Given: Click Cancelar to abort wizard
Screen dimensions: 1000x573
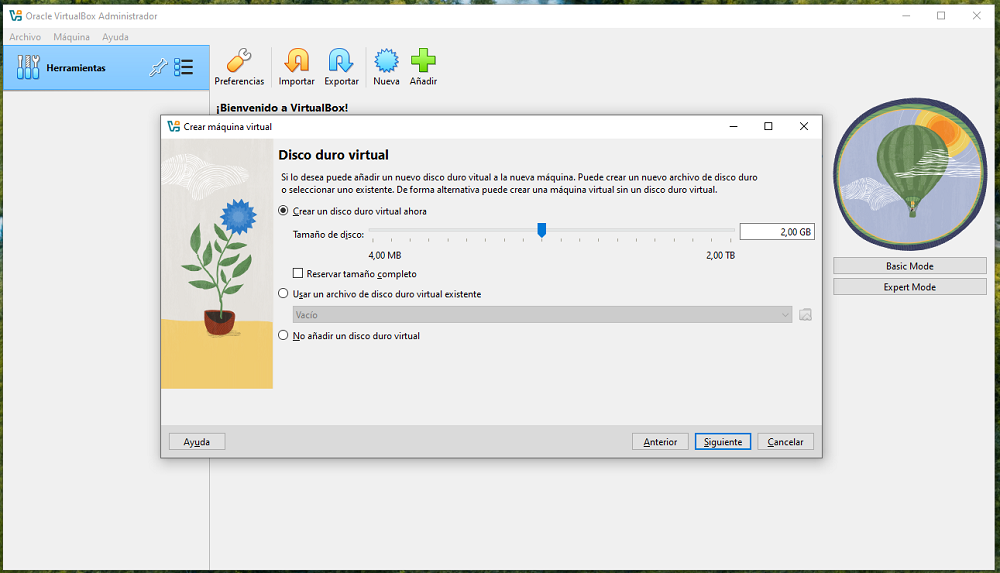Looking at the screenshot, I should click(785, 442).
